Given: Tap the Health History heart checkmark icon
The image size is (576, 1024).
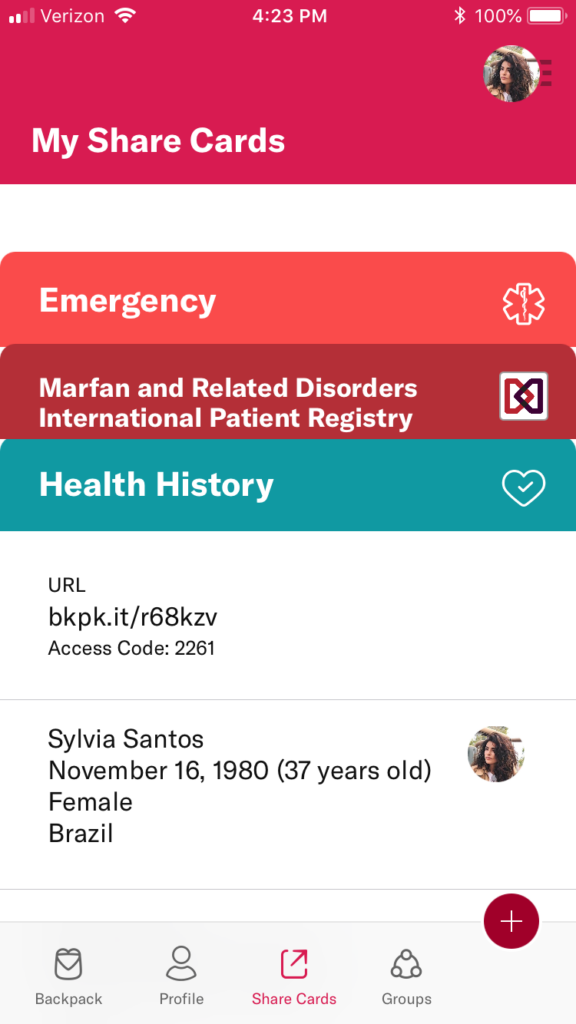Looking at the screenshot, I should [x=523, y=487].
